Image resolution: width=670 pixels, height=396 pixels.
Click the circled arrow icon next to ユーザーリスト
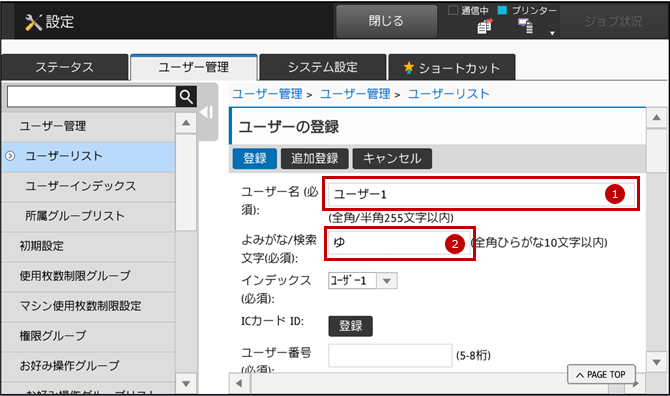pos(10,156)
